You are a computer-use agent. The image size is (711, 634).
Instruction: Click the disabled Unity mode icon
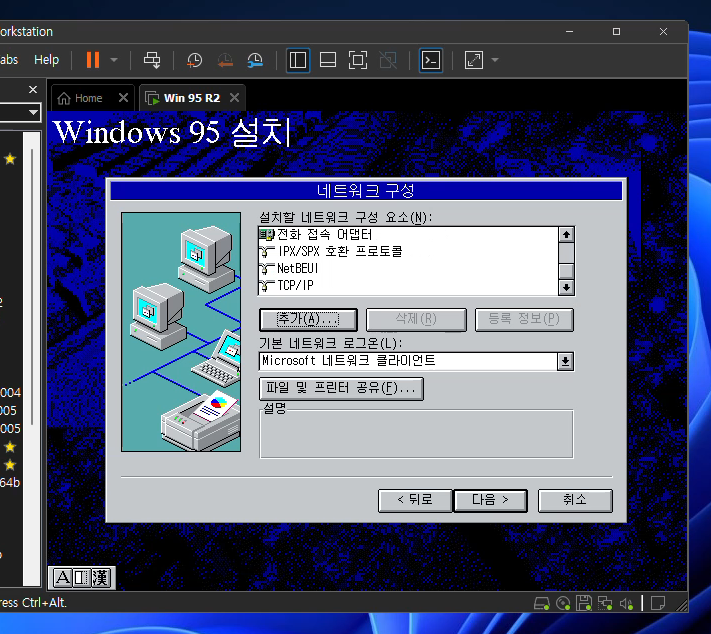[x=388, y=60]
